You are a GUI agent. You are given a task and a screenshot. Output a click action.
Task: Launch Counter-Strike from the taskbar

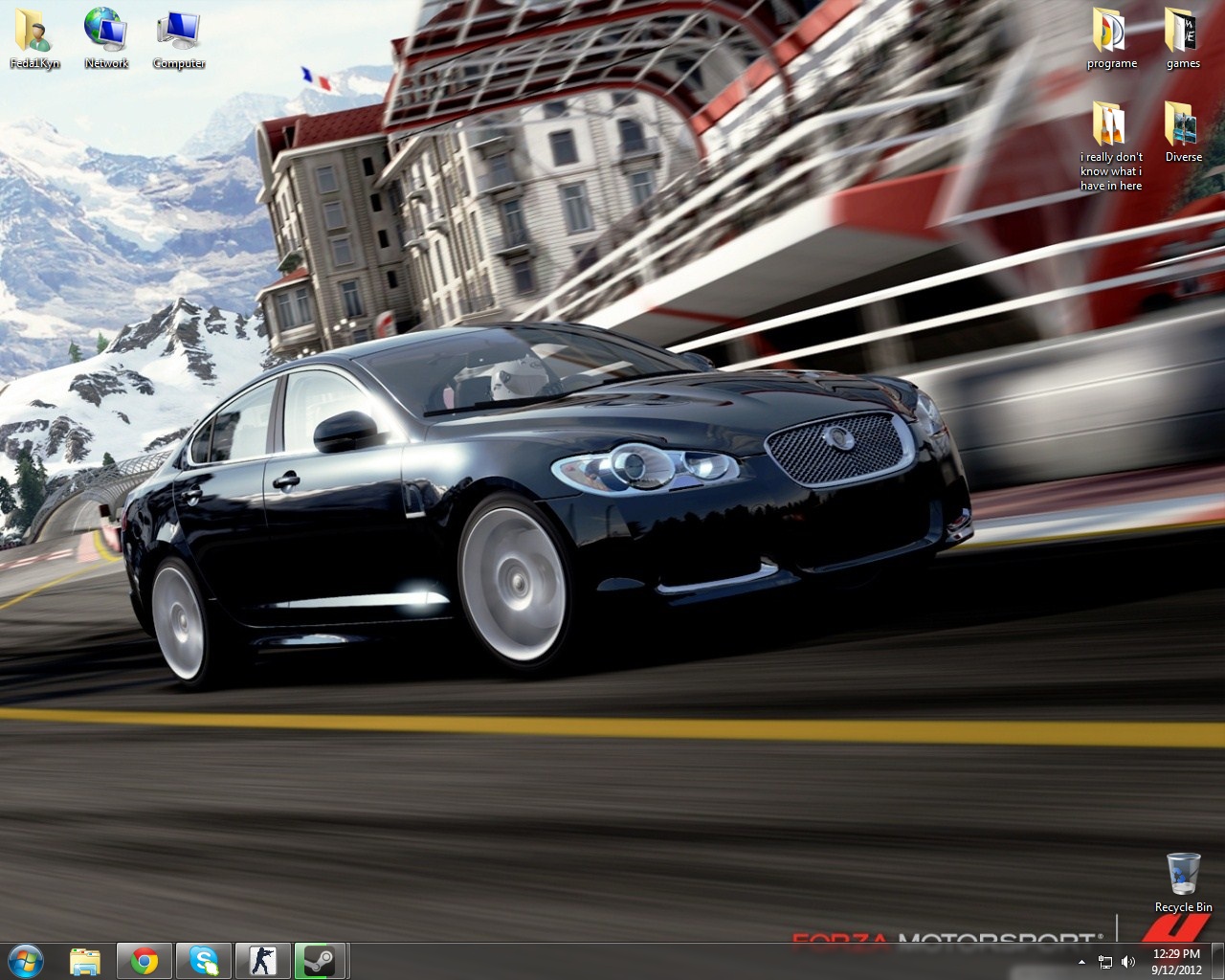pos(262,961)
